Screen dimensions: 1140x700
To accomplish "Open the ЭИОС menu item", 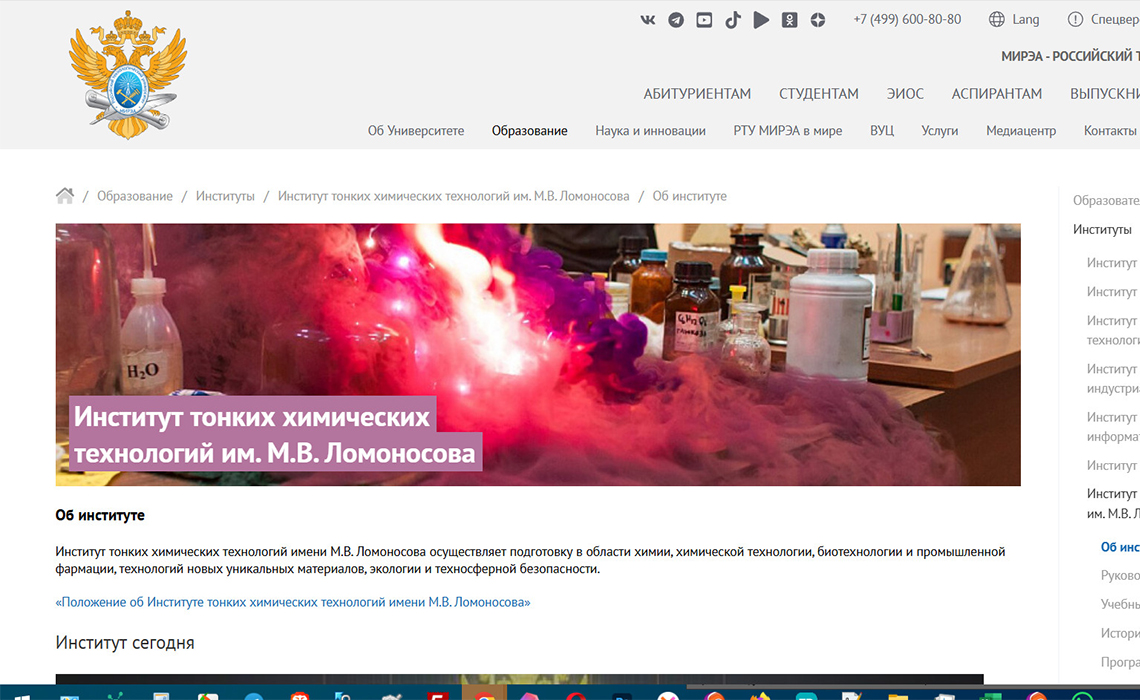I will pyautogui.click(x=905, y=94).
